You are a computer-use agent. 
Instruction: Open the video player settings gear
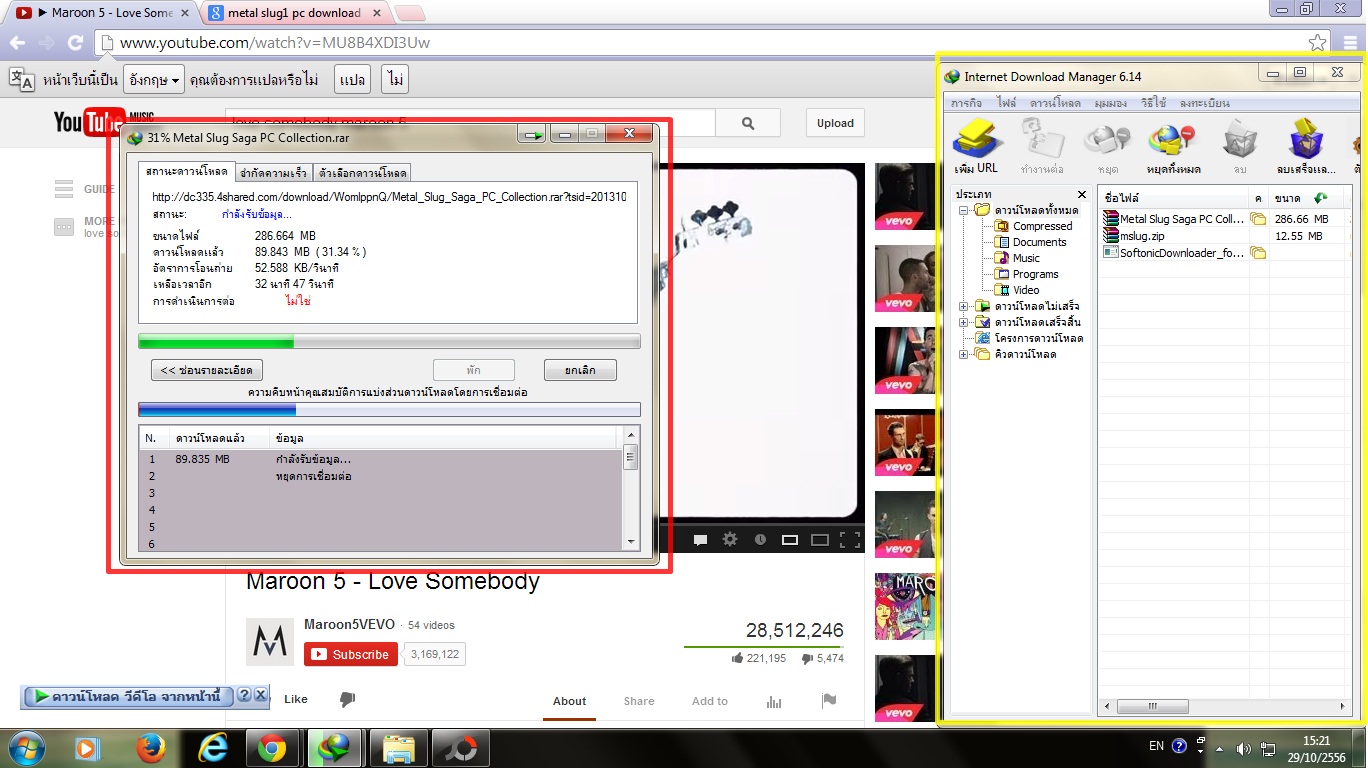click(730, 540)
